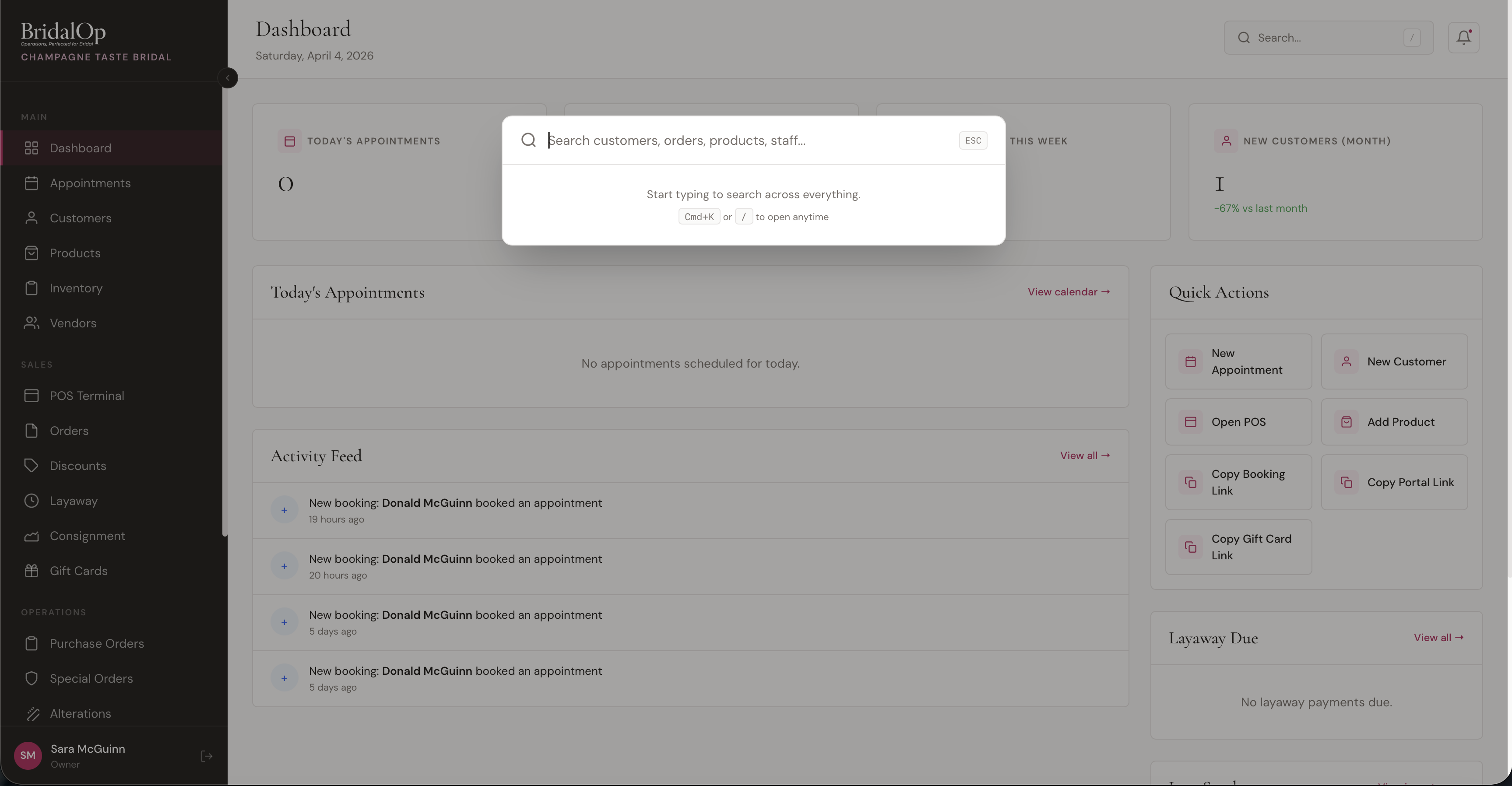Click the Copy Portal Link quick action
1512x786 pixels.
(1395, 482)
